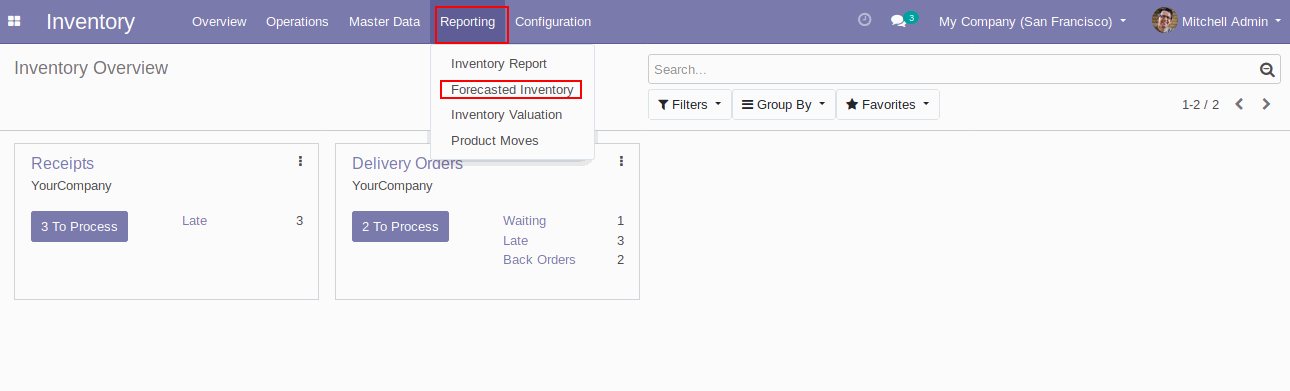Click the clock activities icon
The image size is (1290, 391).
click(865, 20)
